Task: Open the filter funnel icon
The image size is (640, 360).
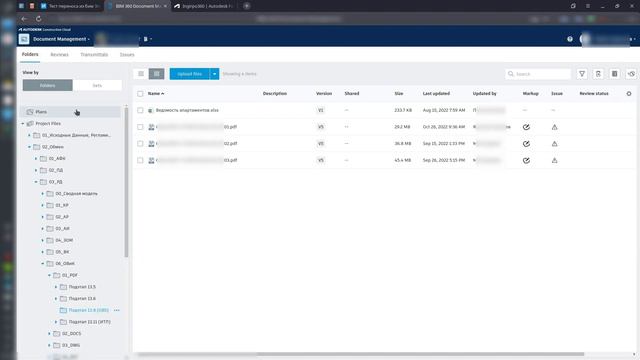Action: pyautogui.click(x=582, y=74)
